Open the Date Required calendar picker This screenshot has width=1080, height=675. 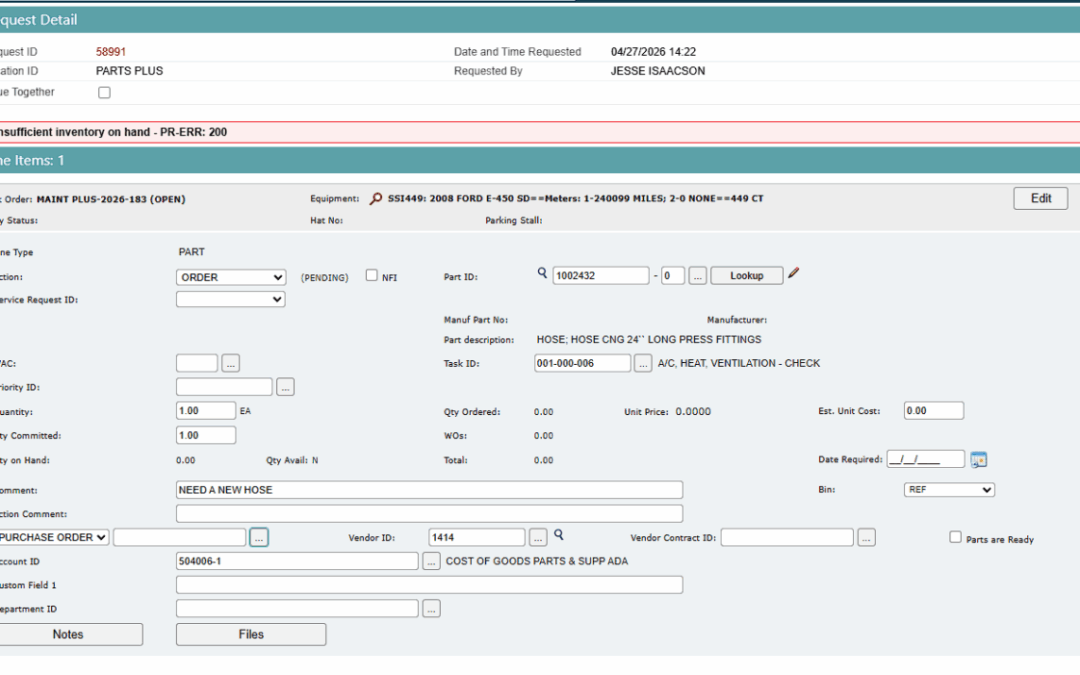pos(978,459)
